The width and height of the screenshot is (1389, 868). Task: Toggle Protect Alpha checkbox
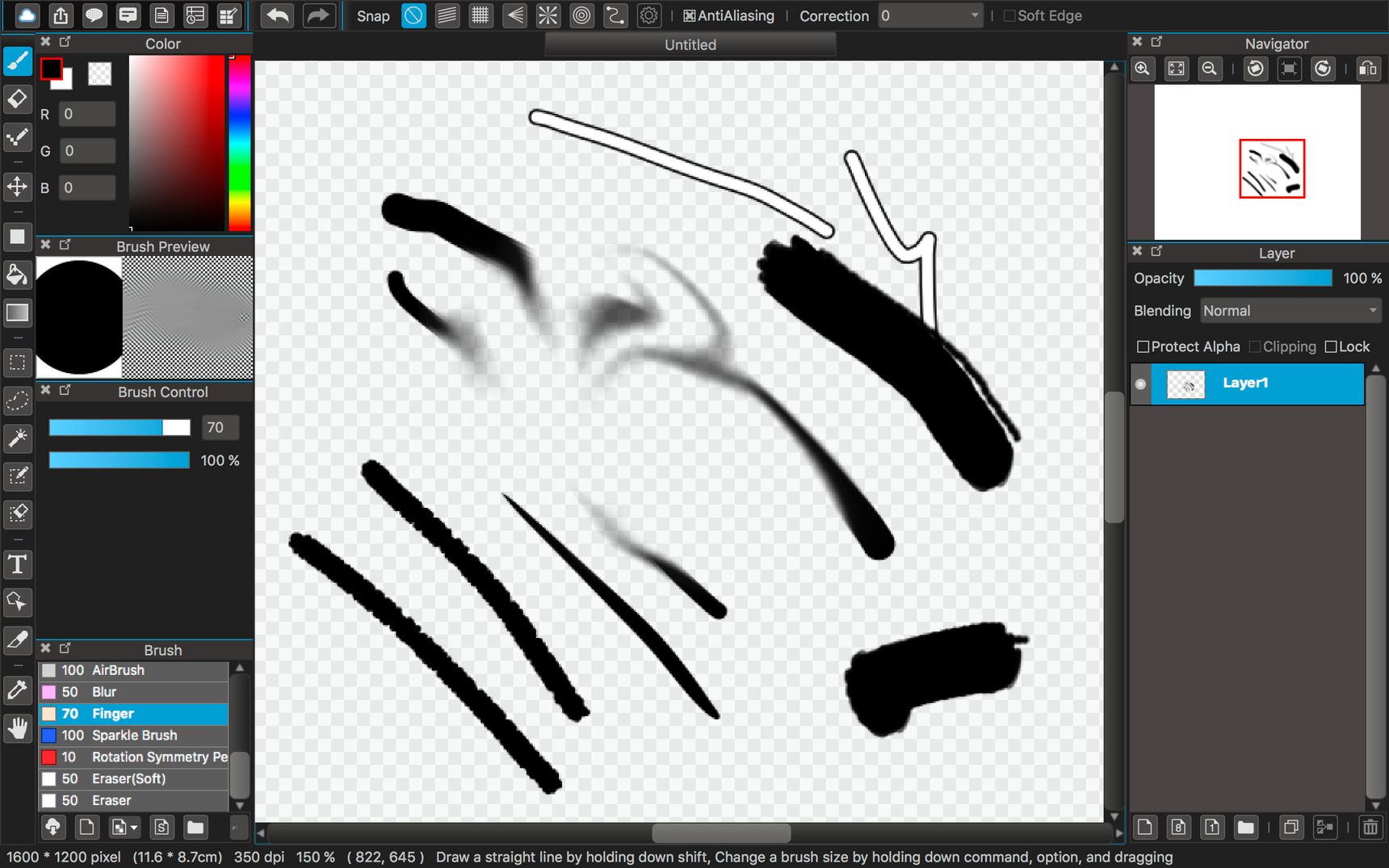pos(1143,346)
